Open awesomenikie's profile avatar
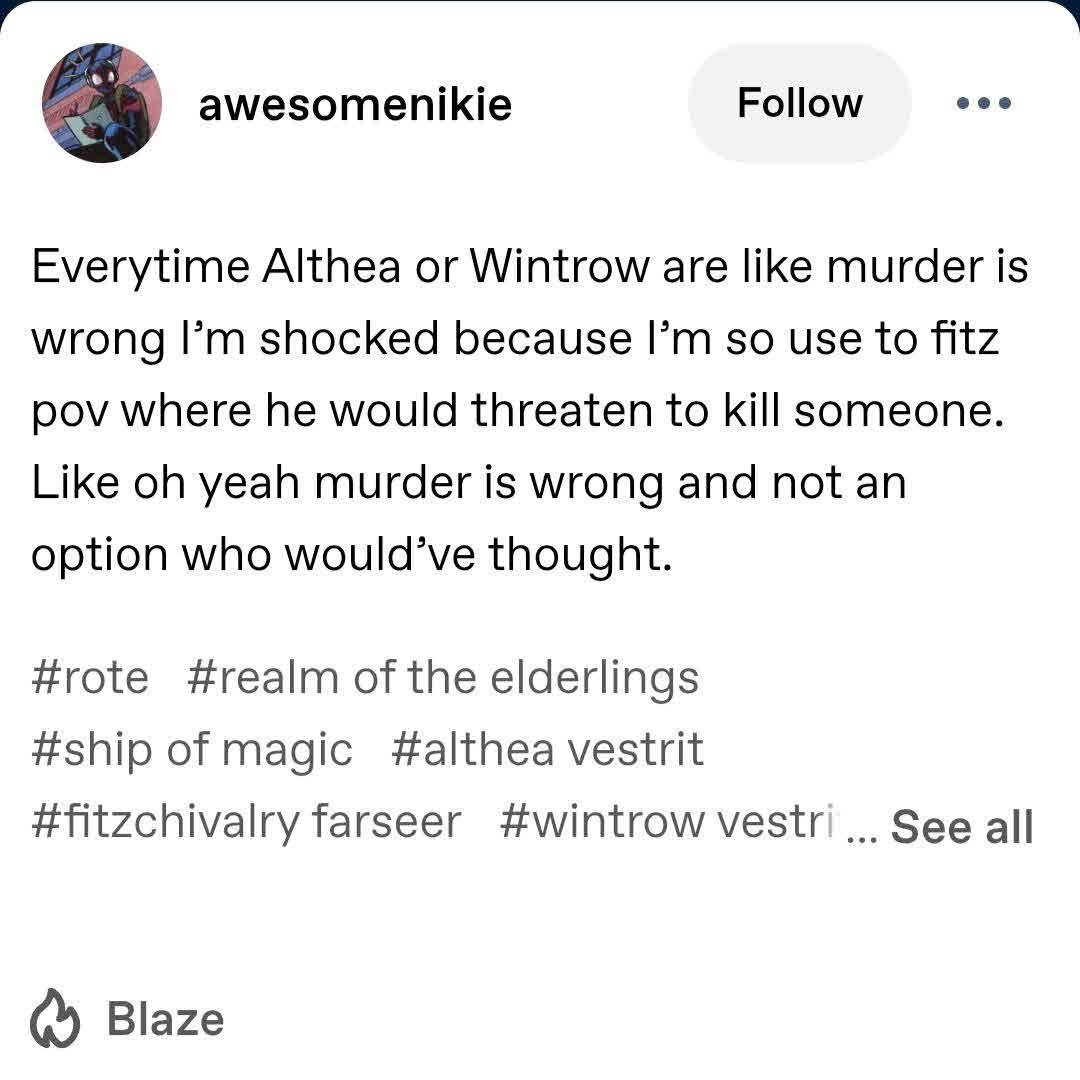The width and height of the screenshot is (1080, 1080). [102, 103]
